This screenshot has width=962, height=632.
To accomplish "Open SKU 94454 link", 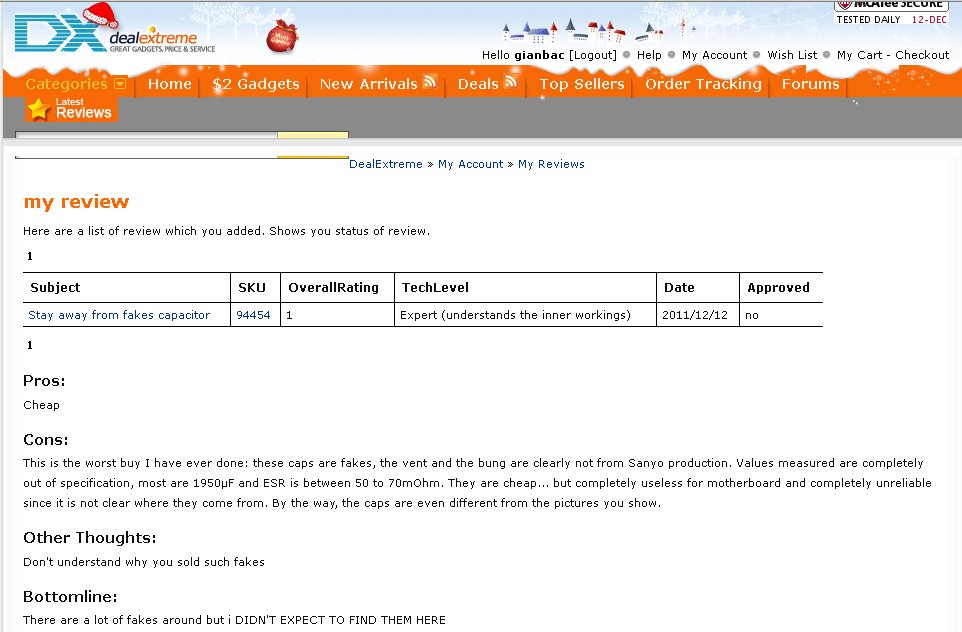I will pos(253,315).
